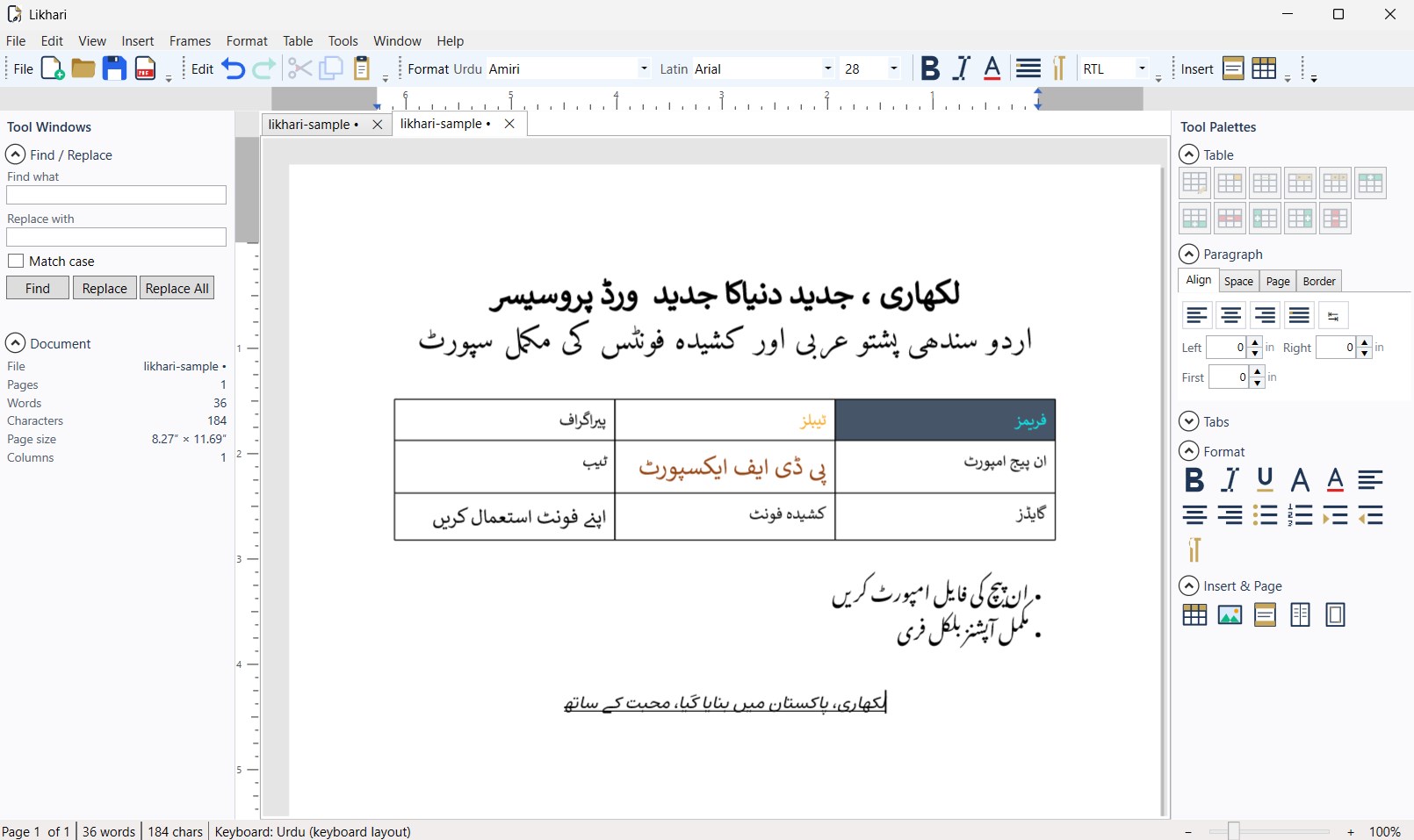Paste from clipboard in the Edit toolbar
This screenshot has width=1414, height=840.
coord(361,68)
